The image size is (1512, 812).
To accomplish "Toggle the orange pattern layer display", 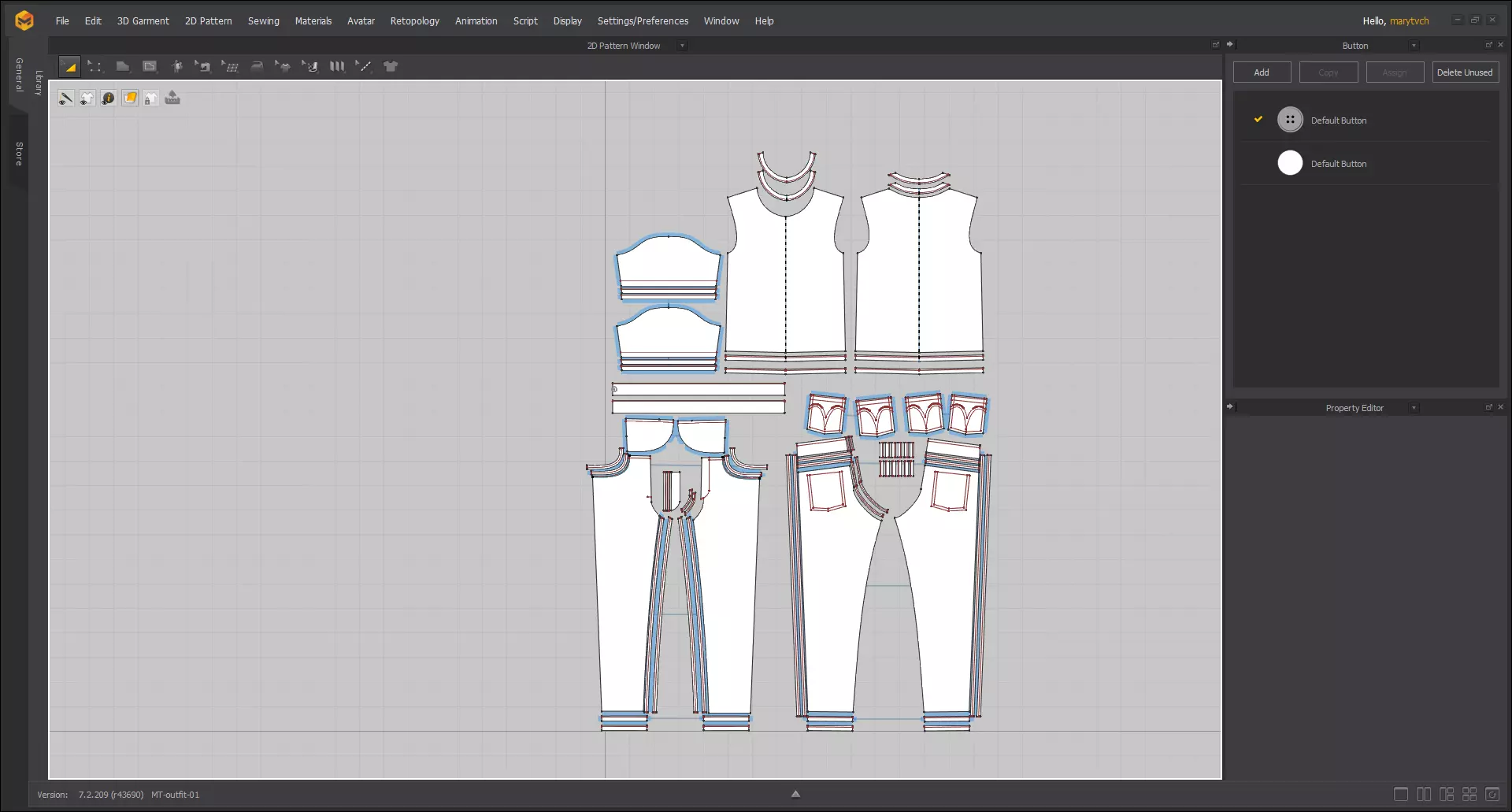I will coord(130,98).
